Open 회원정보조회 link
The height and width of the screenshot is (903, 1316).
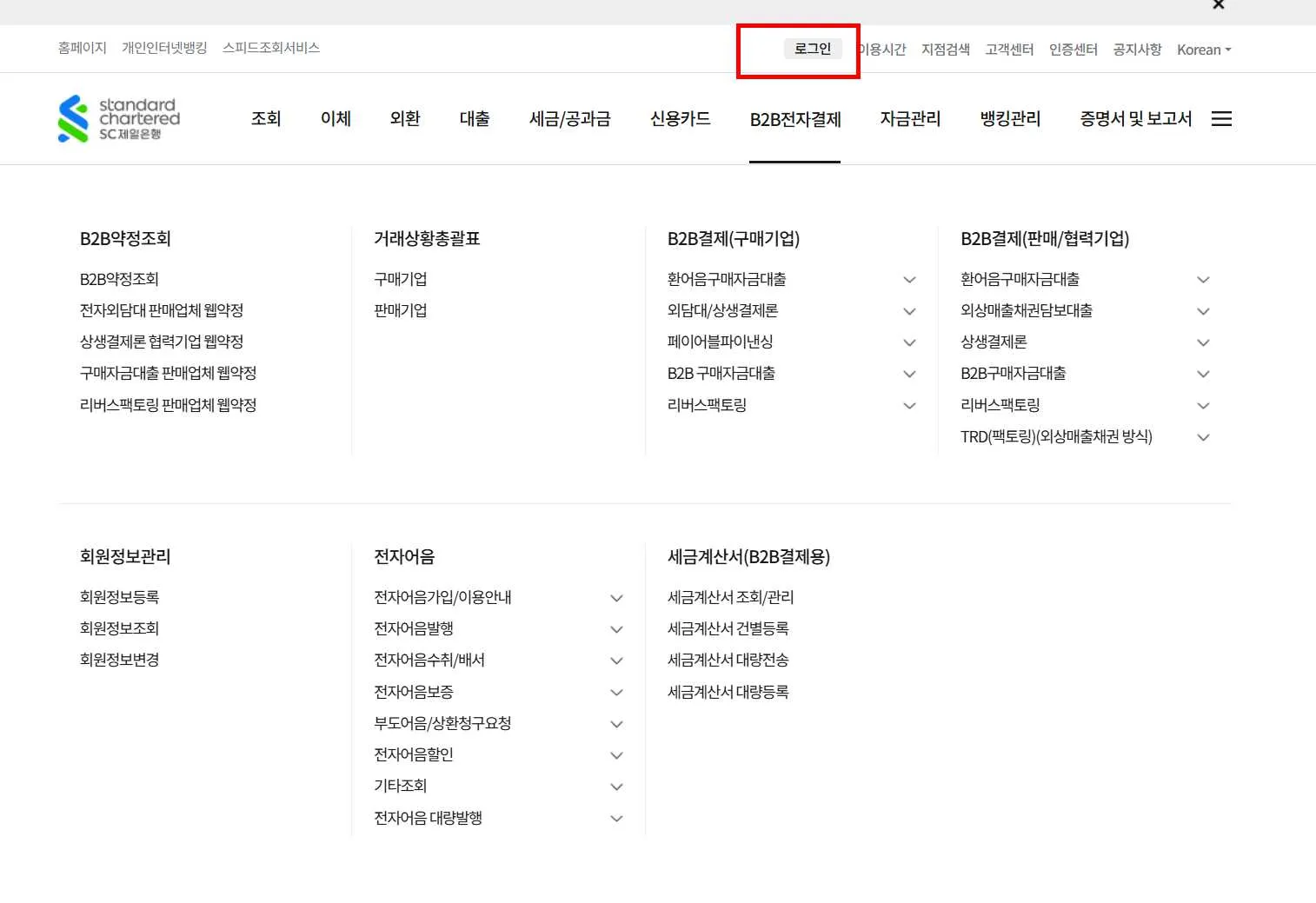[x=120, y=629]
